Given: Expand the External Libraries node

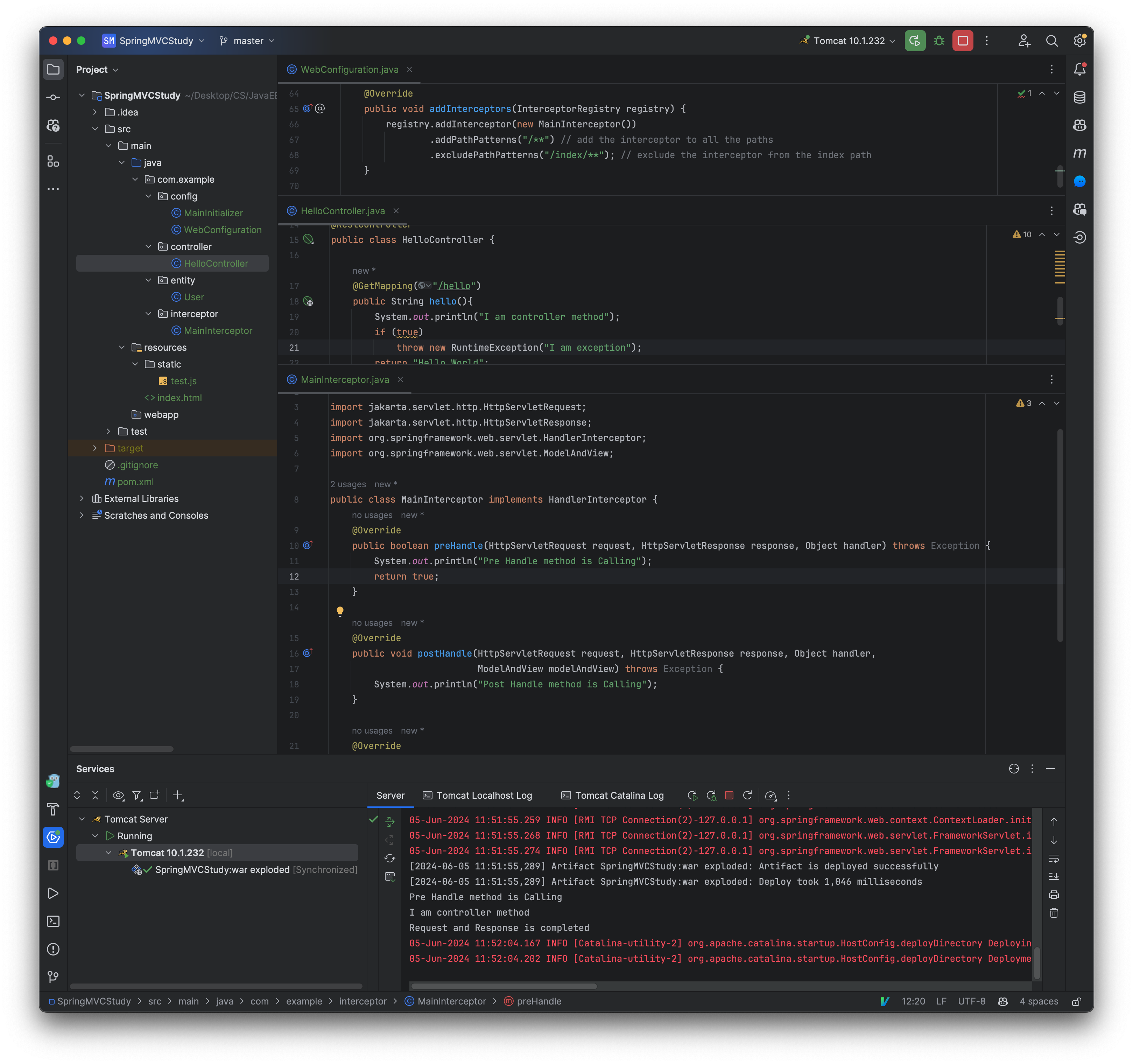Looking at the screenshot, I should click(x=82, y=498).
